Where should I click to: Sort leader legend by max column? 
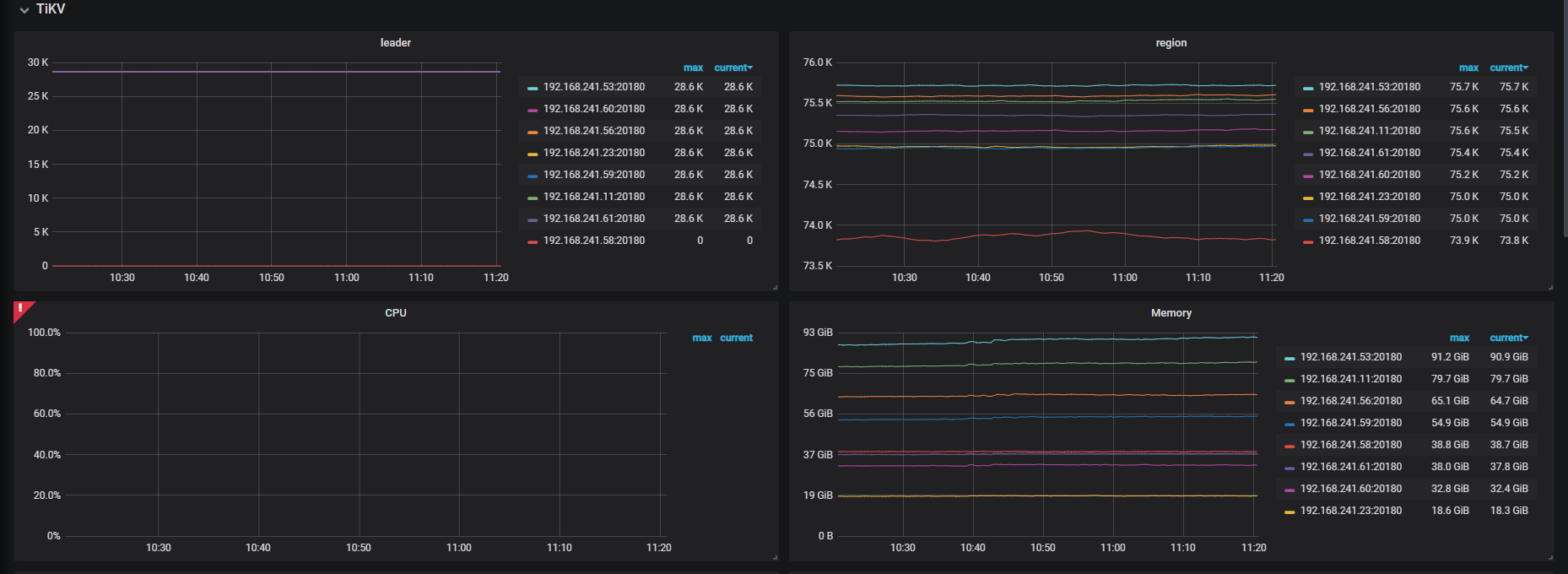coord(693,68)
